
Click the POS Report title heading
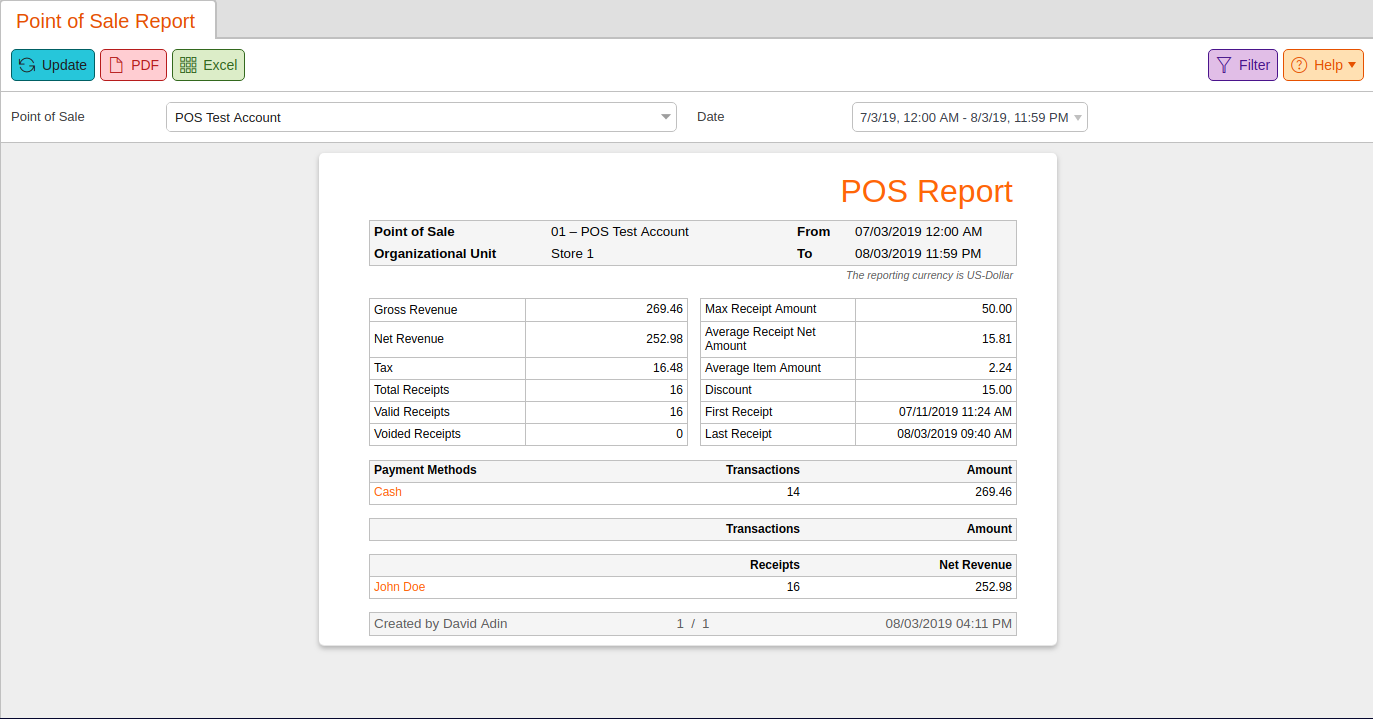(x=926, y=191)
